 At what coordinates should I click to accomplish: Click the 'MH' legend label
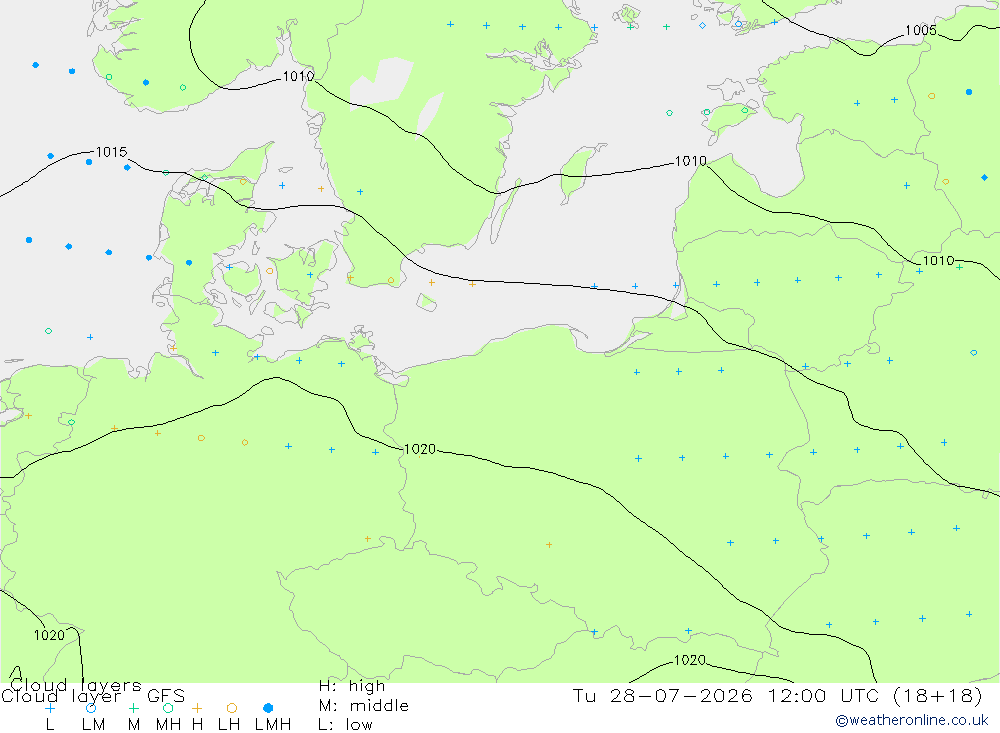point(168,725)
